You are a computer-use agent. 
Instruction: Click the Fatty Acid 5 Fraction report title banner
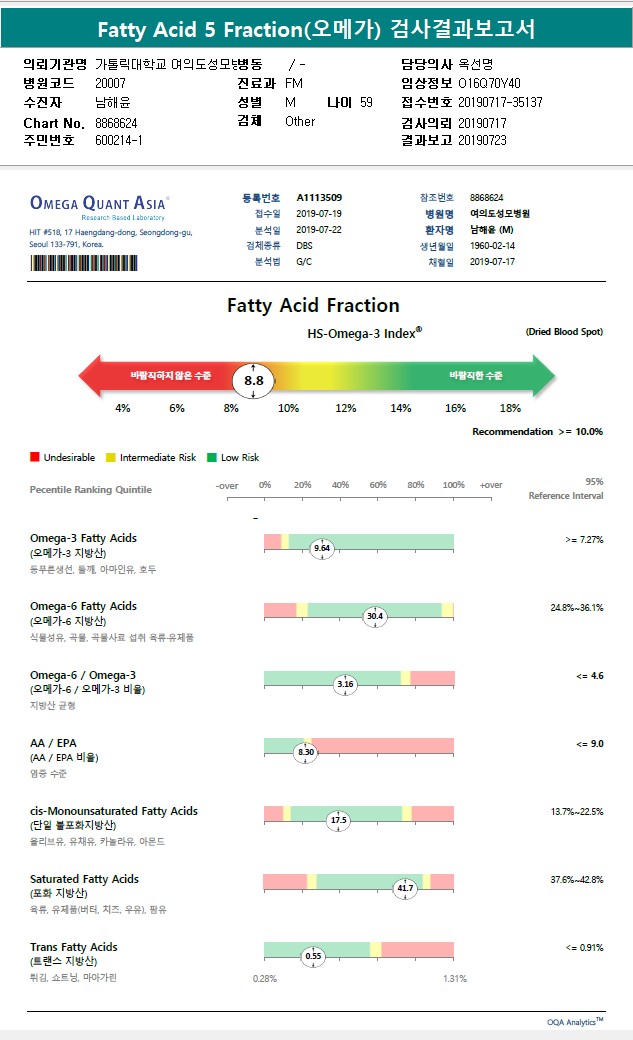tap(316, 29)
